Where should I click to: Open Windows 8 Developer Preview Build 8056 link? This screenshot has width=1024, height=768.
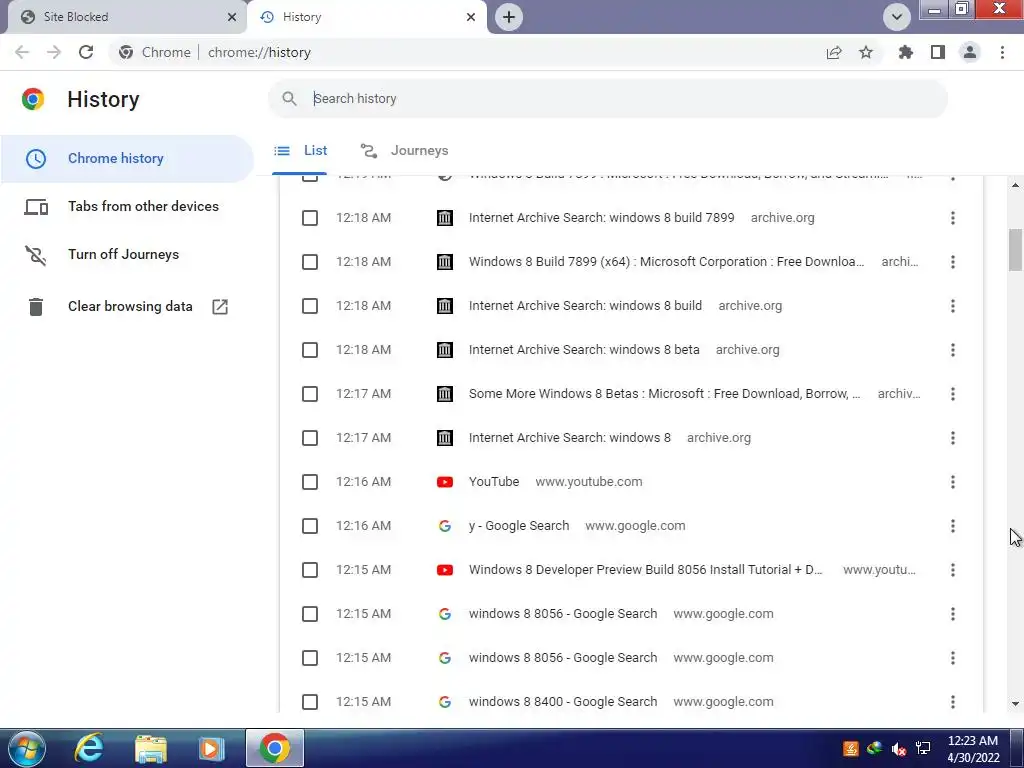[x=645, y=570]
